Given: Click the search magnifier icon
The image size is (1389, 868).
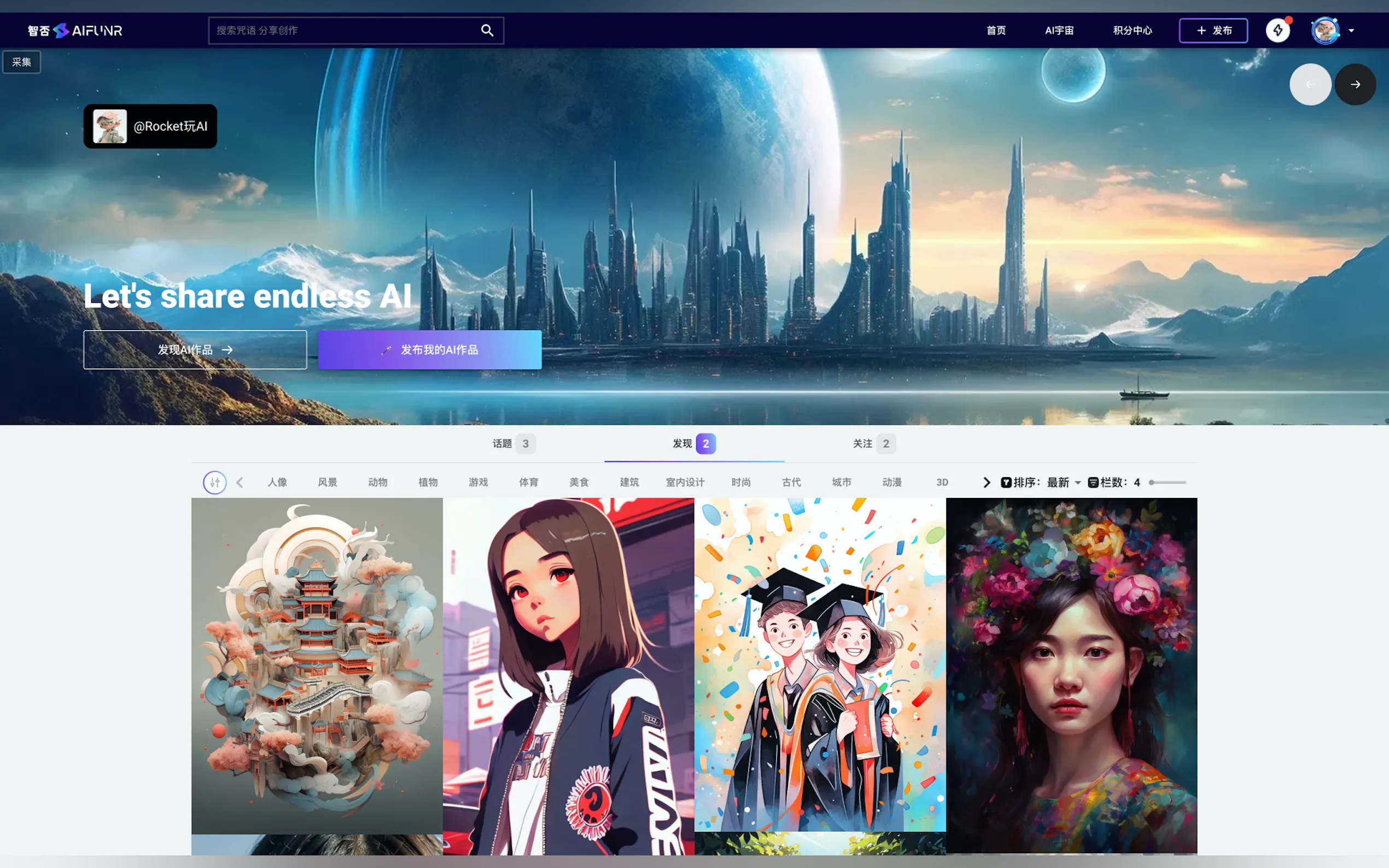Looking at the screenshot, I should (x=487, y=31).
